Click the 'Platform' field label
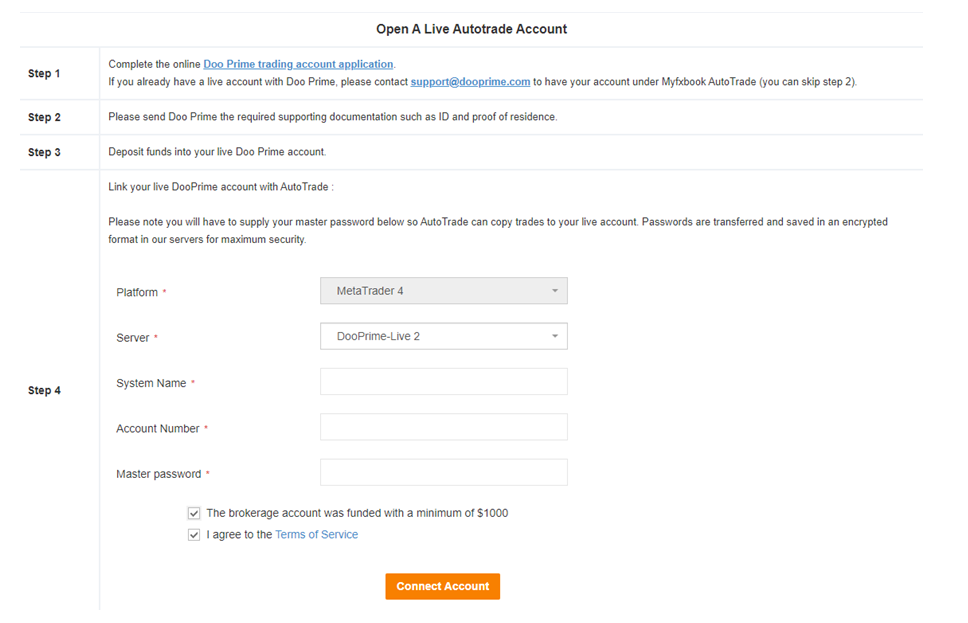This screenshot has width=968, height=623. tap(137, 292)
